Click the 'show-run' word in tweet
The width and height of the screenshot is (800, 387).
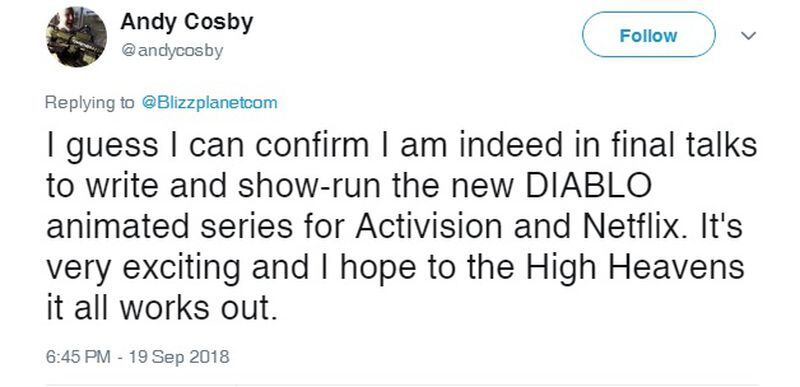[x=307, y=187]
